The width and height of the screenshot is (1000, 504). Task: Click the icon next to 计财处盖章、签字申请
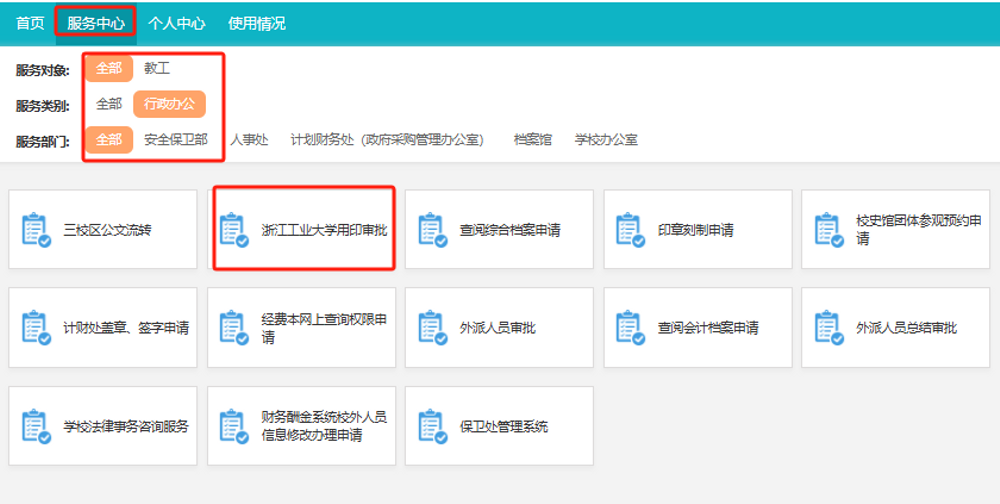pos(37,328)
